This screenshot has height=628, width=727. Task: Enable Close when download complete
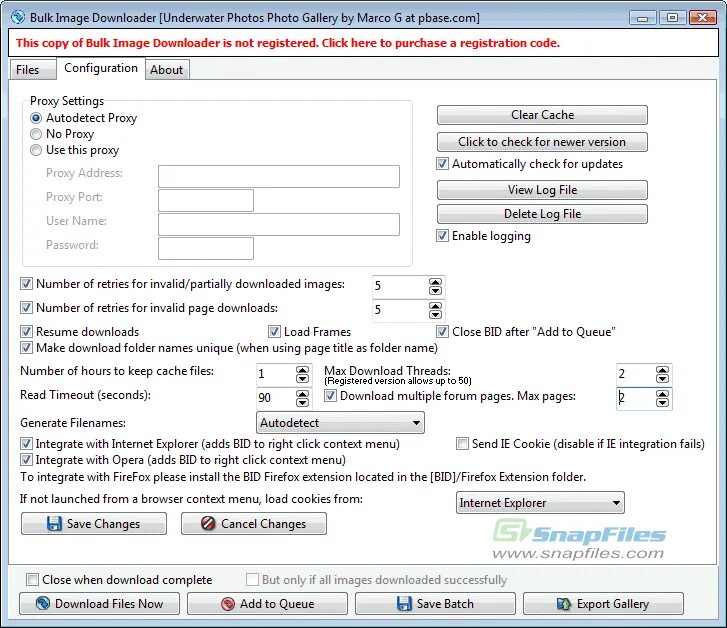32,580
